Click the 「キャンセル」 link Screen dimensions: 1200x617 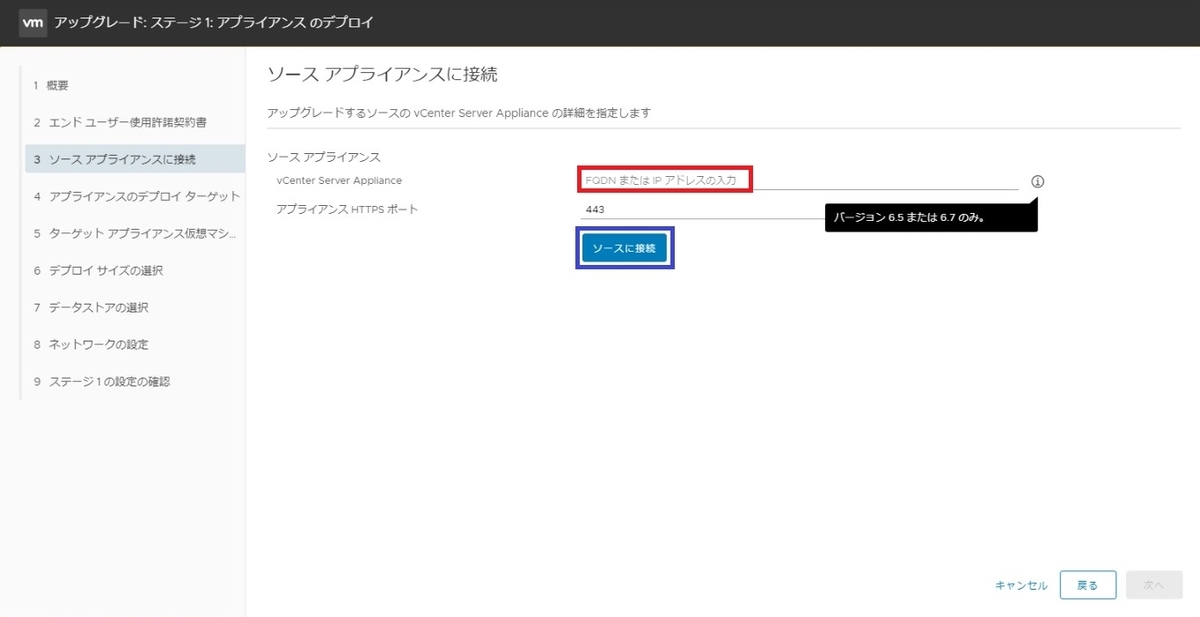tap(1020, 585)
